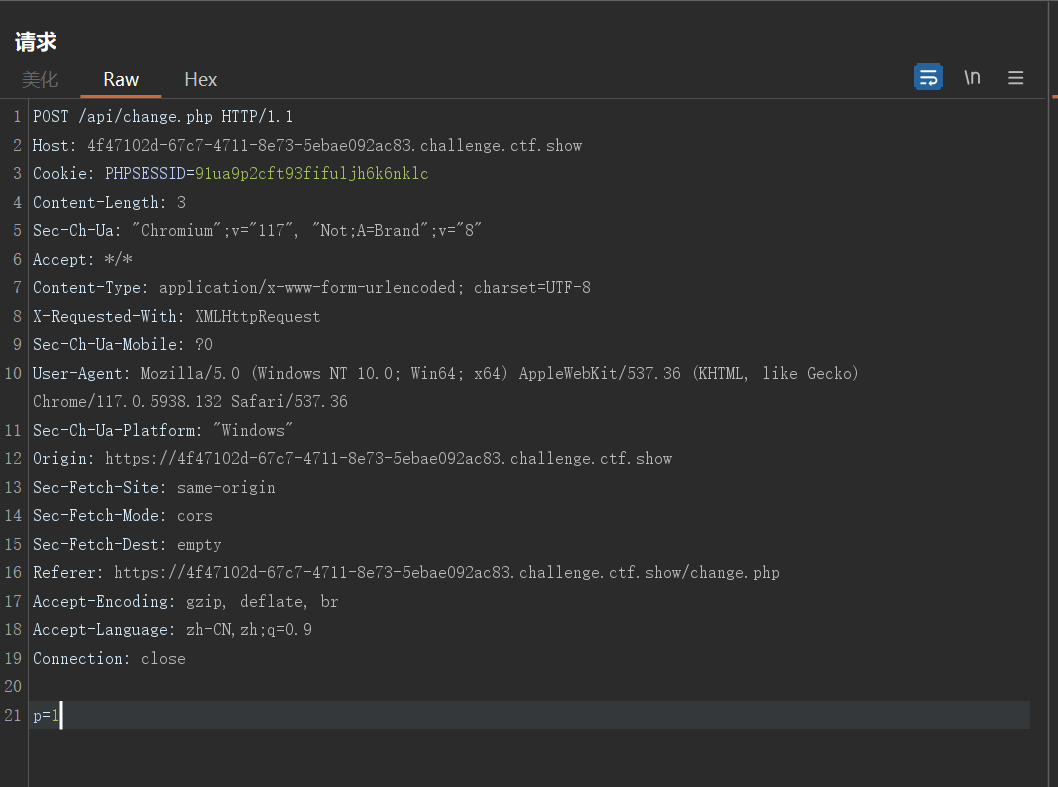Click the Referer header URL
Screen dimensions: 1058x787
(446, 573)
